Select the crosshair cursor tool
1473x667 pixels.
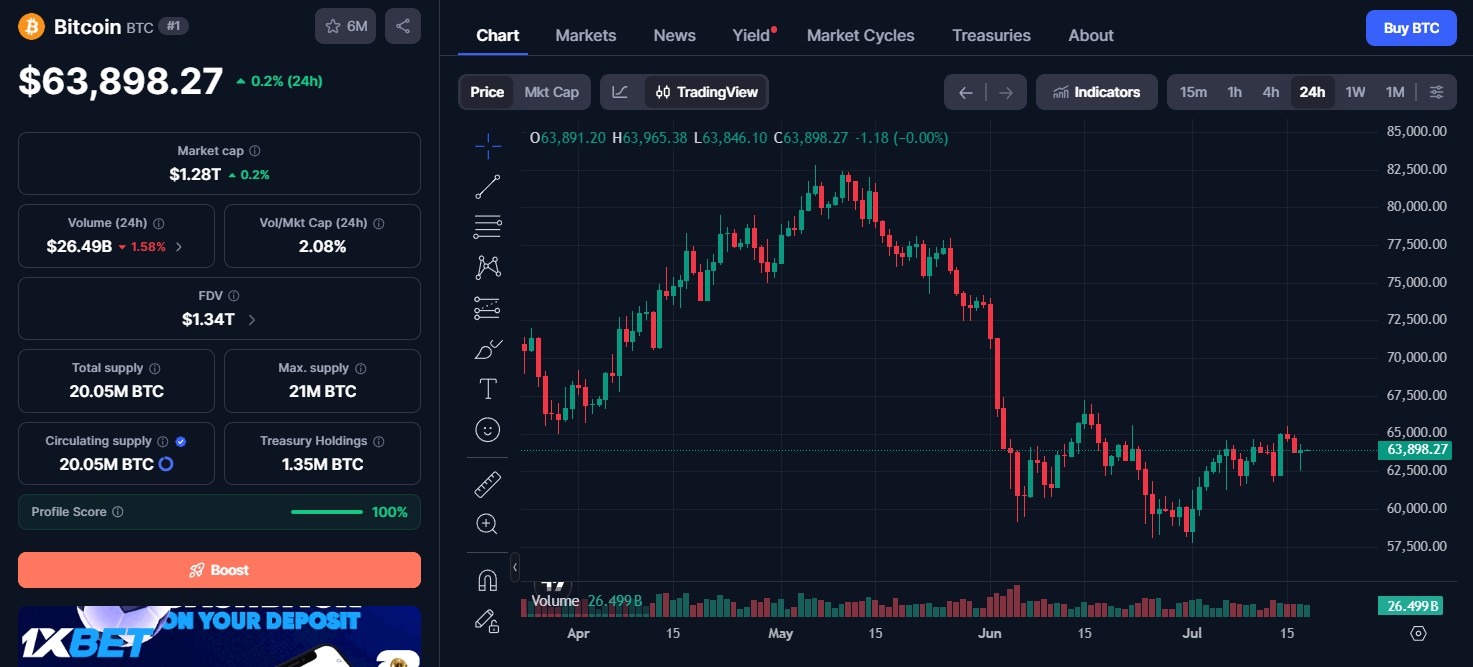[488, 146]
